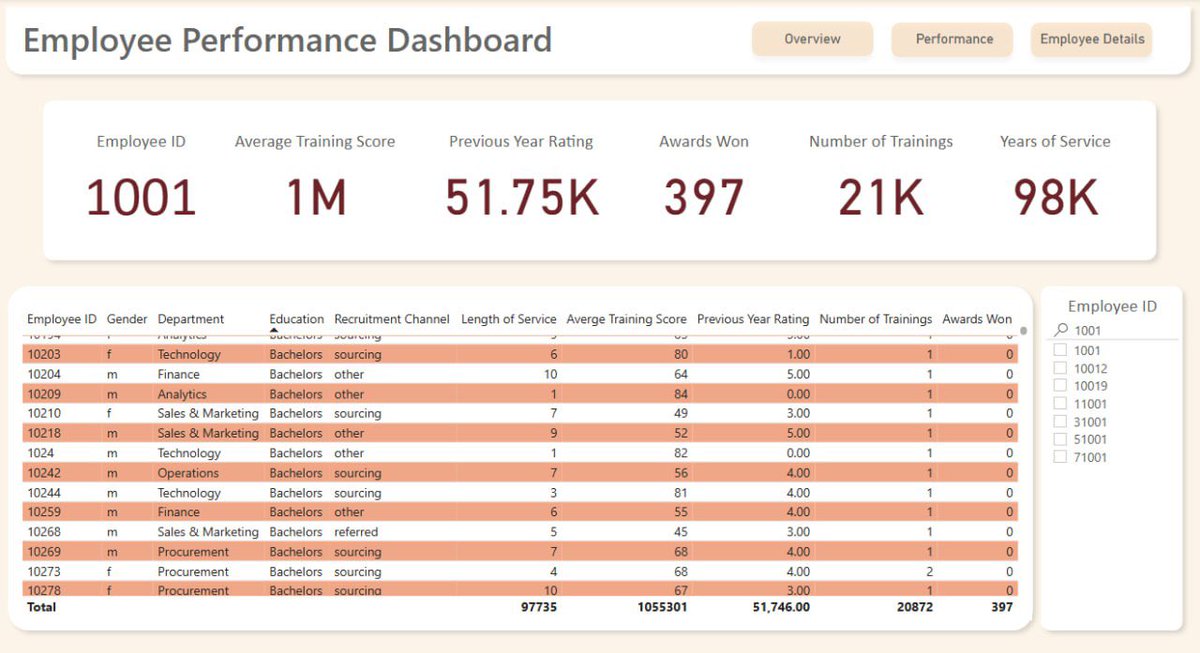Sort by Average Training Score header
Image resolution: width=1200 pixels, height=653 pixels.
(x=627, y=319)
